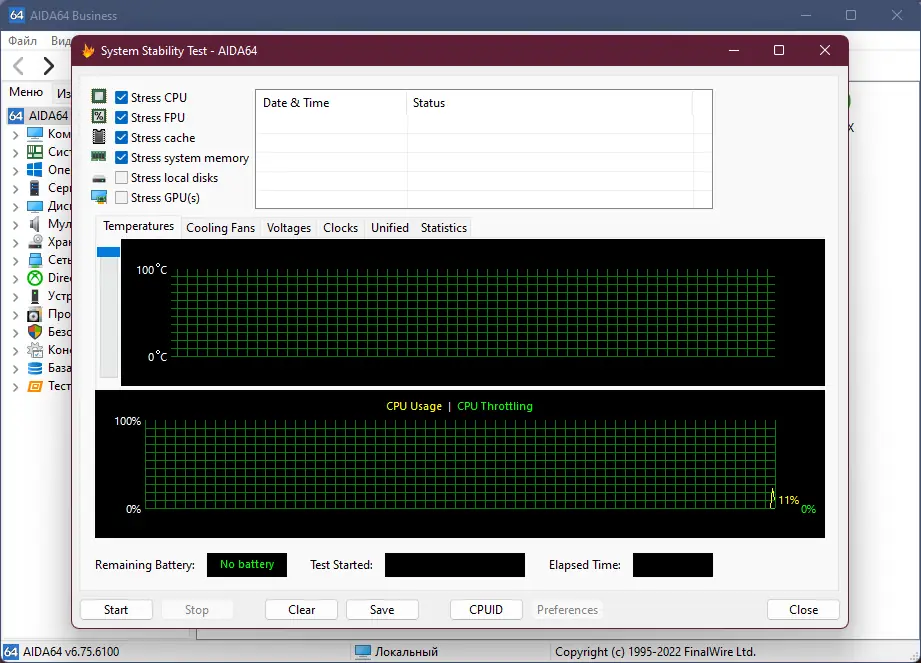
Task: Open the Unified tab
Action: [389, 228]
